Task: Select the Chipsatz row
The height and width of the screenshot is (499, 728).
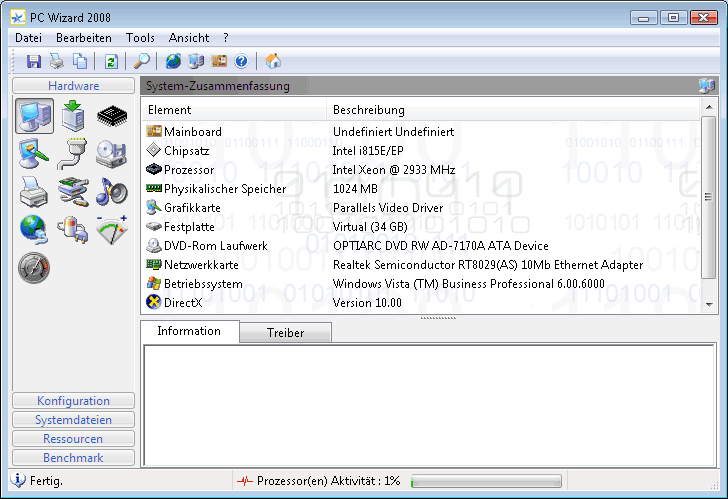Action: tap(421, 151)
